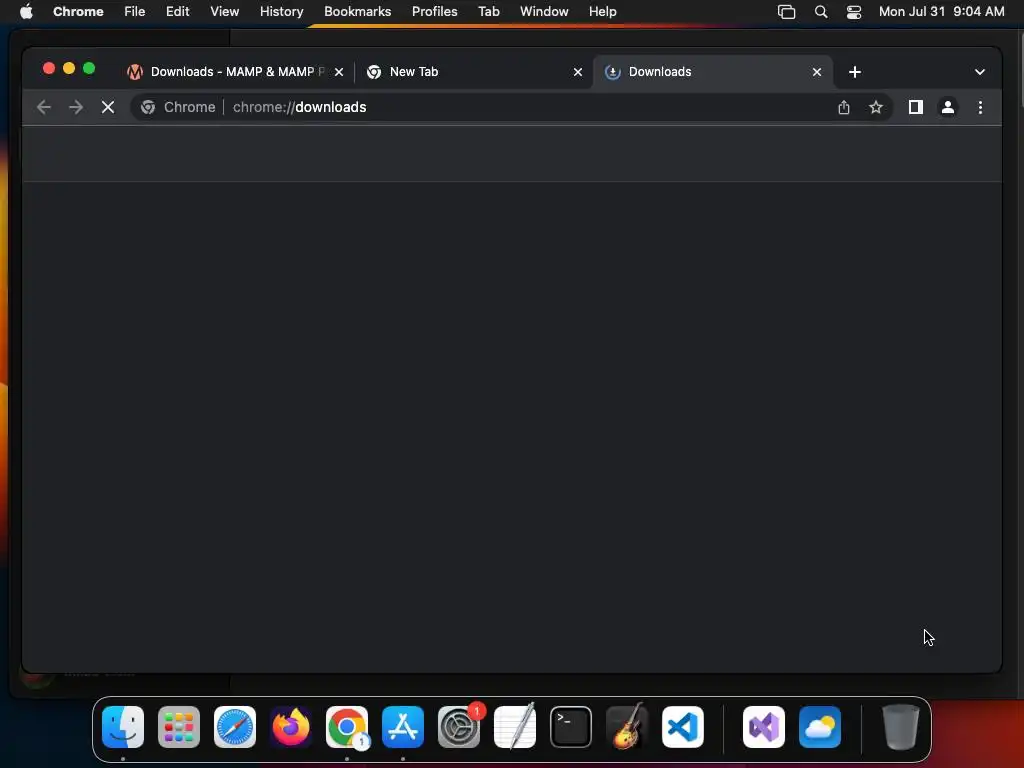1024x768 pixels.
Task: Open Stage Manager windows icon in menu bar
Action: pyautogui.click(x=786, y=12)
